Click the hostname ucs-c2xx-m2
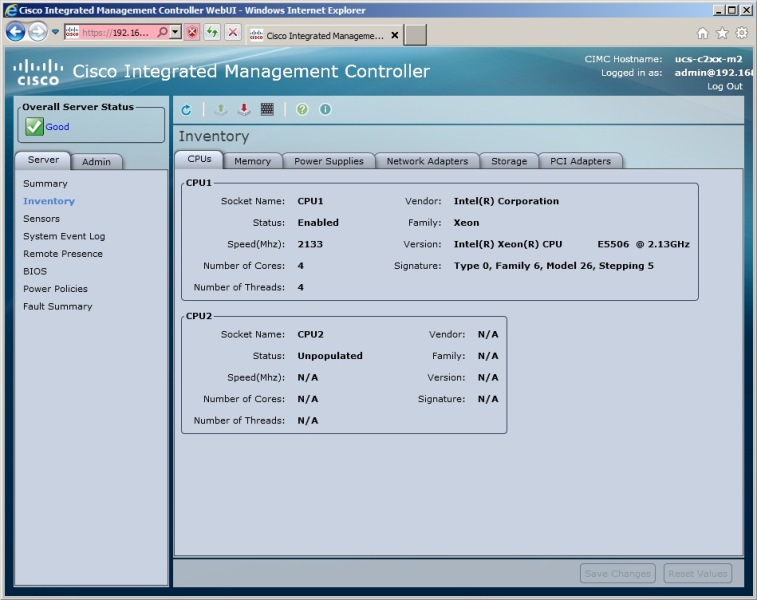 click(708, 59)
